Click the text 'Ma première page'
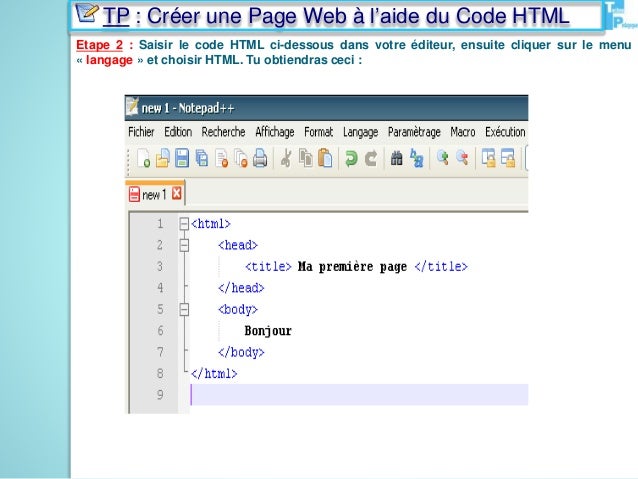This screenshot has height=479, width=638. pyautogui.click(x=352, y=267)
